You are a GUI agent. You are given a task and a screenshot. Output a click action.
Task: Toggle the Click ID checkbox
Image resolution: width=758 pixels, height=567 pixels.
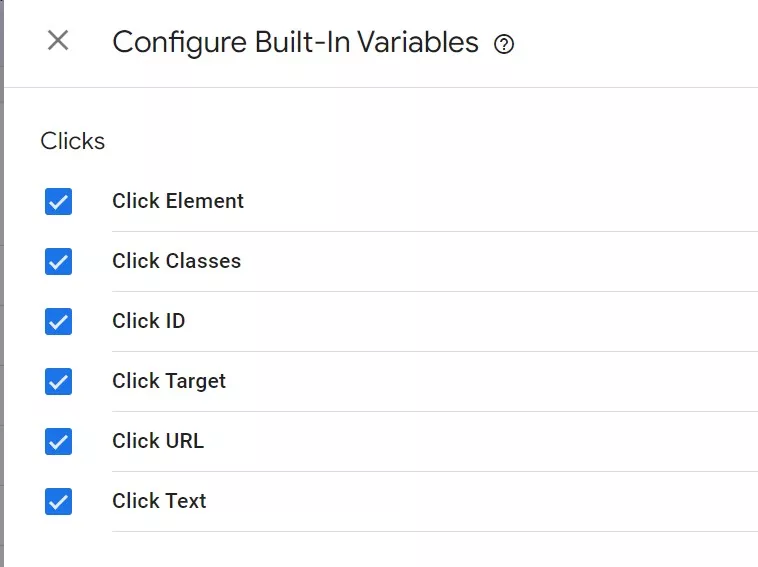tap(58, 321)
